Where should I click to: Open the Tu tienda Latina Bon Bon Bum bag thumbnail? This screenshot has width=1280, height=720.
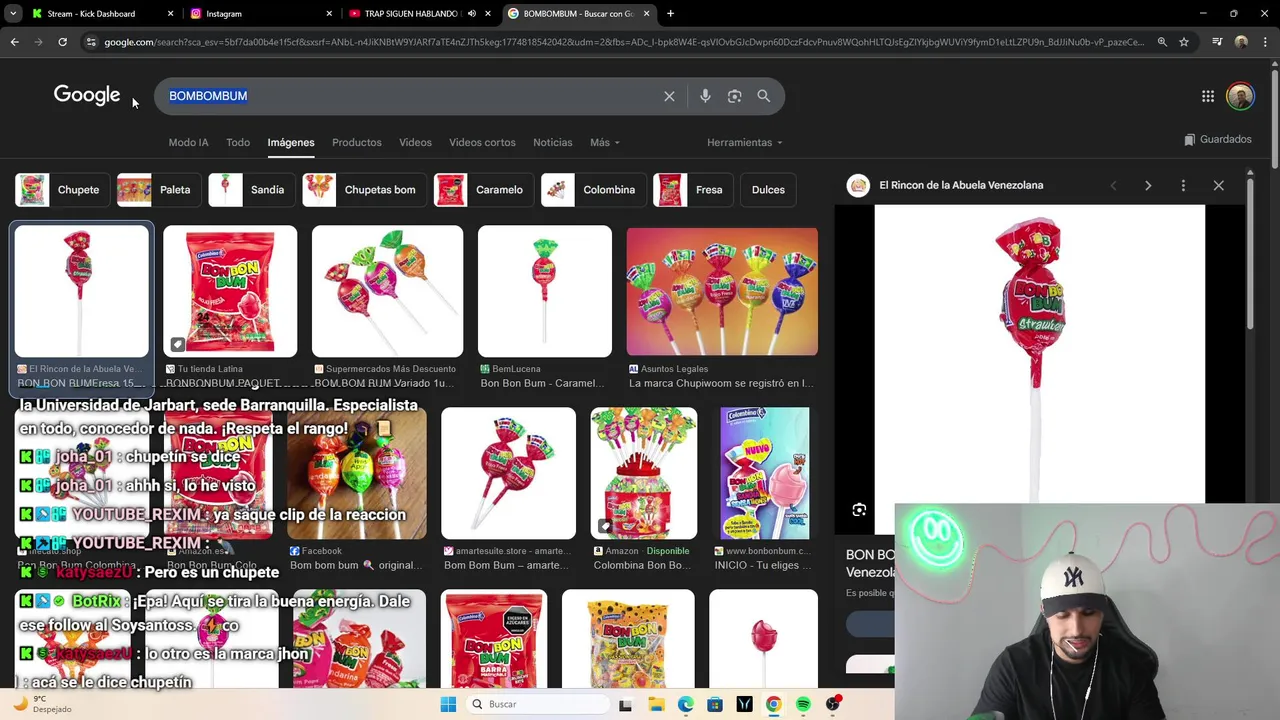(230, 291)
